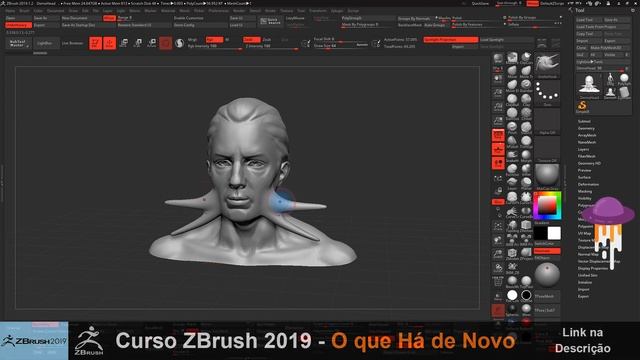Click the Zoom3D shelf icon
The width and height of the screenshot is (640, 360).
[x=498, y=255]
